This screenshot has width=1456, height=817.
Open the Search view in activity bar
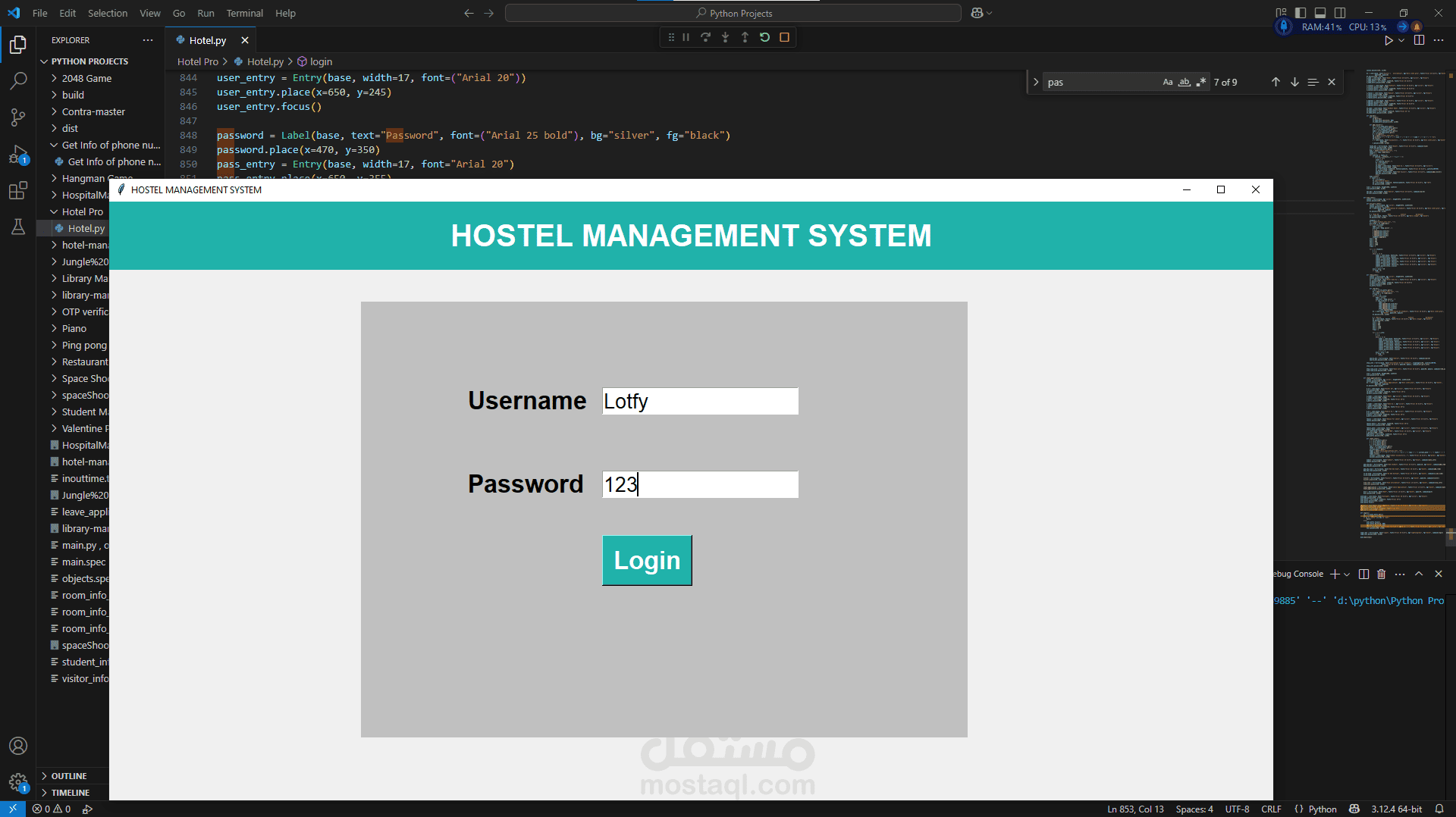(x=18, y=80)
